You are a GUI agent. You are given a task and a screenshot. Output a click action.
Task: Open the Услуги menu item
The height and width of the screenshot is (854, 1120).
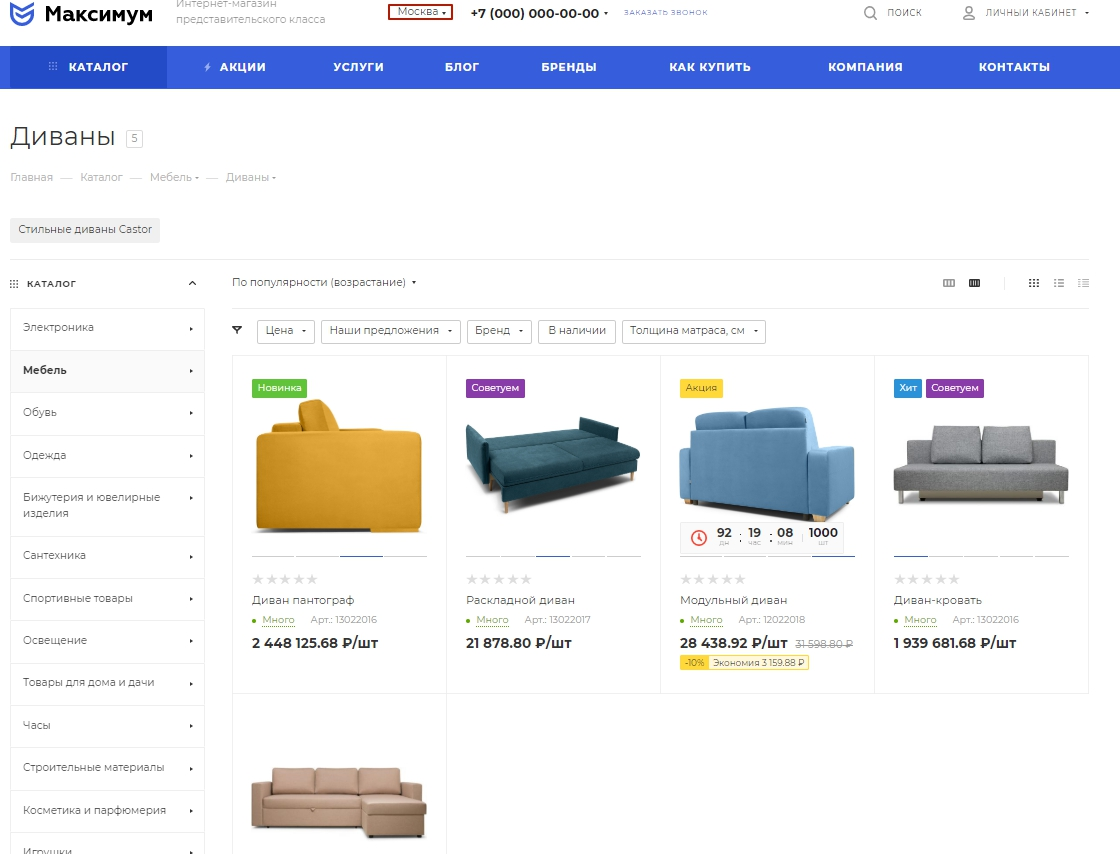point(358,67)
